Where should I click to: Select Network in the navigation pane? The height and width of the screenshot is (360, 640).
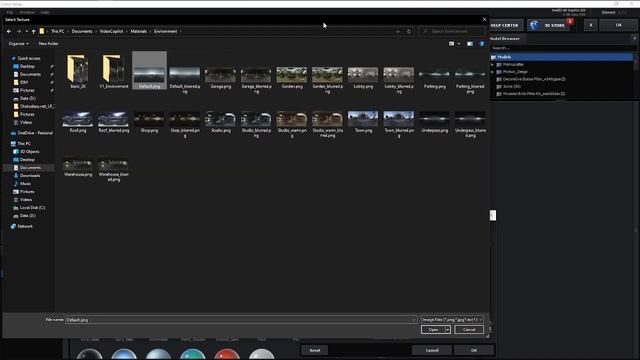[22, 226]
